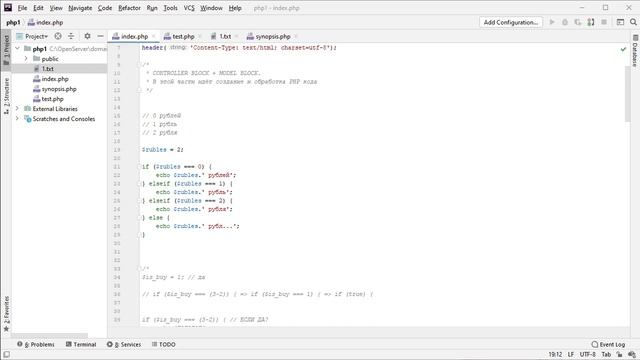Image resolution: width=640 pixels, height=360 pixels.
Task: Click the layout window icon near search
Action: point(620,22)
